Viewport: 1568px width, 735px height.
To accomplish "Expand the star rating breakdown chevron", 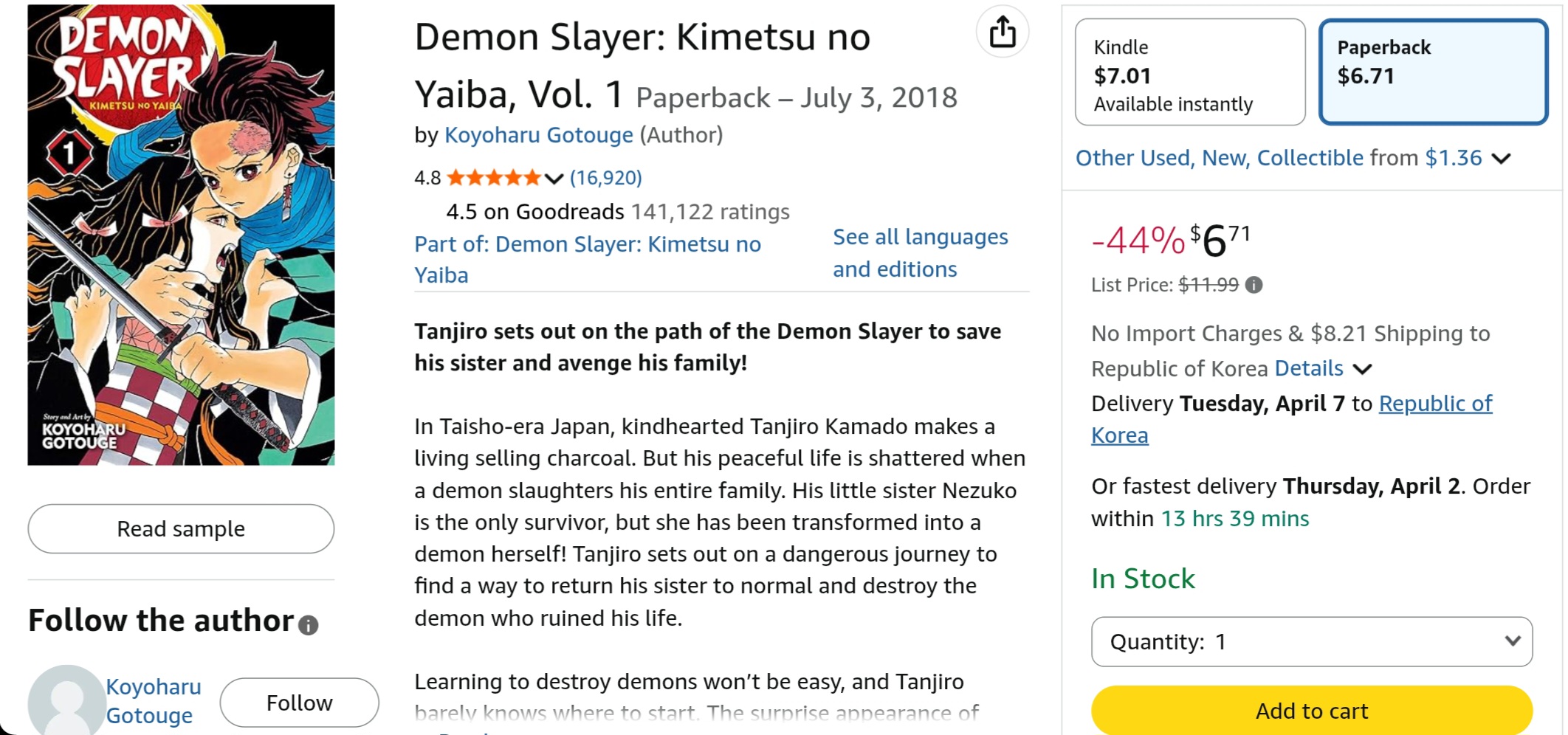I will pyautogui.click(x=554, y=179).
